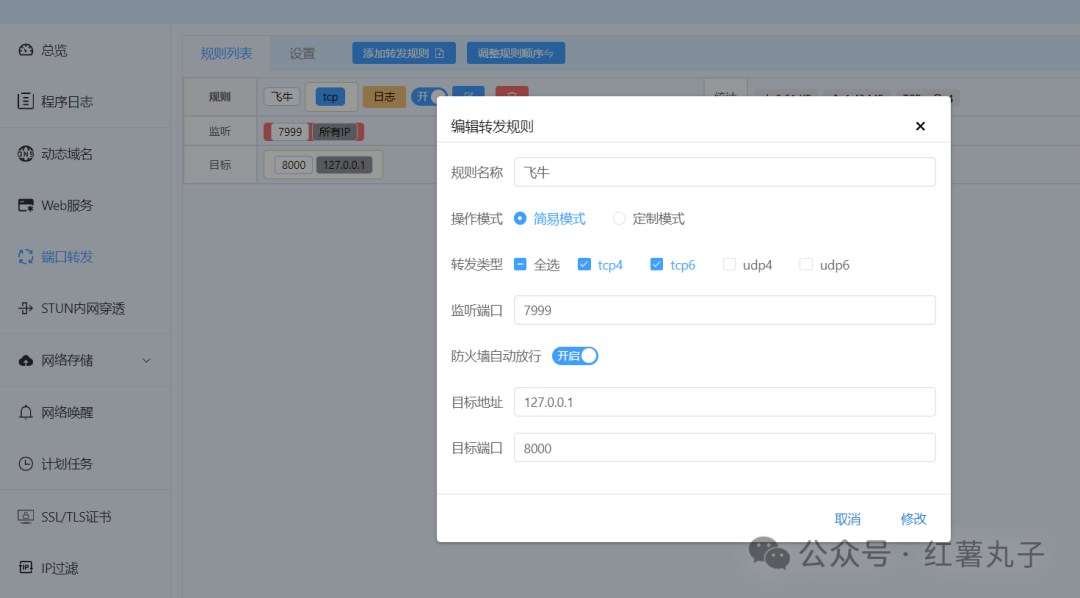This screenshot has height=598, width=1080.
Task: Click 添加转发规则 button
Action: click(x=404, y=53)
